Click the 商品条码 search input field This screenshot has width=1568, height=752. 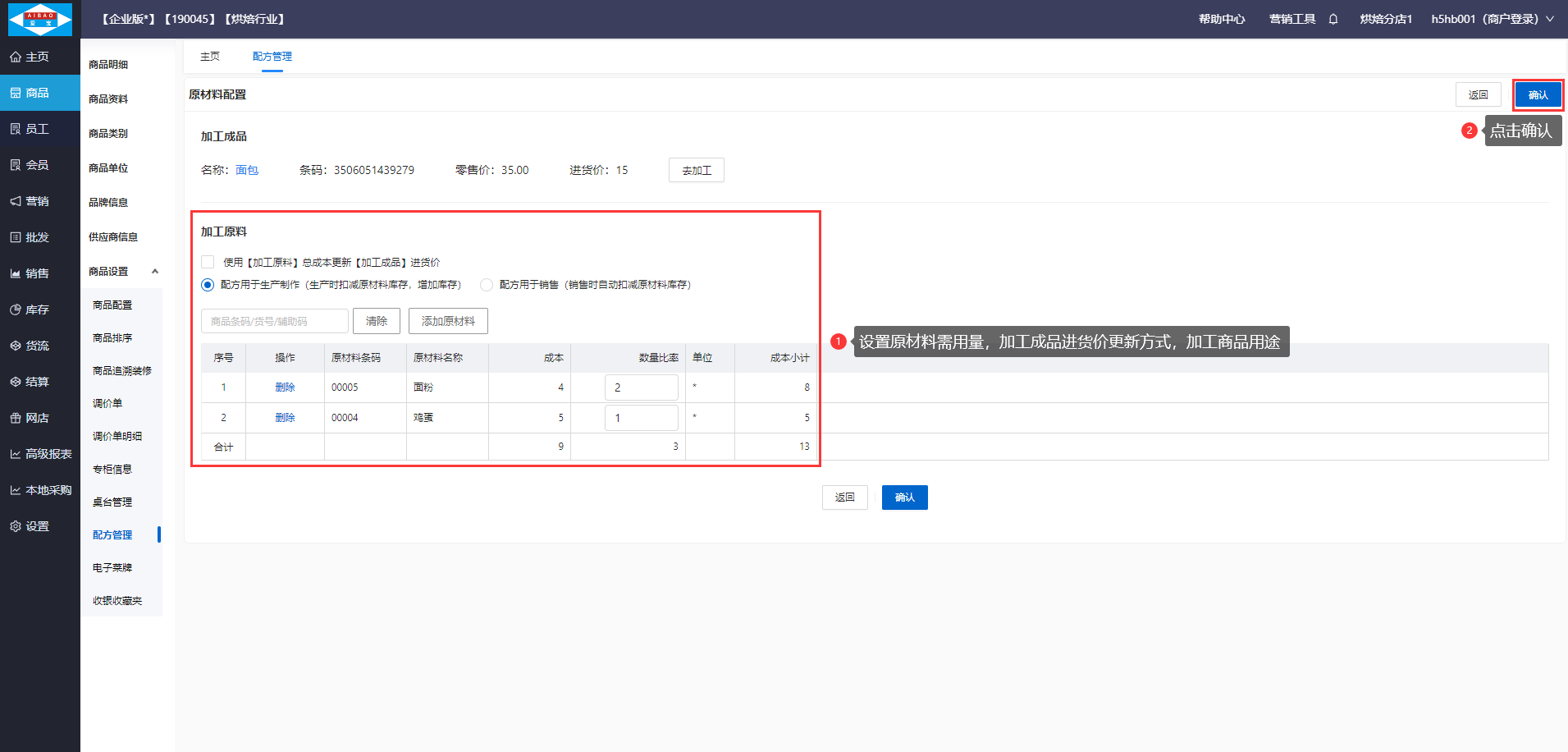tap(275, 321)
